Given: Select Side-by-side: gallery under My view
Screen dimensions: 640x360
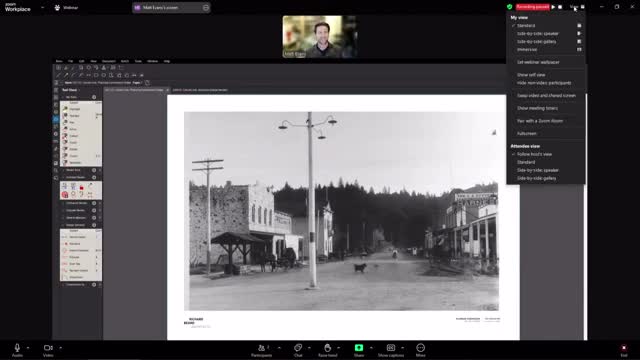Looking at the screenshot, I should pos(546,42).
